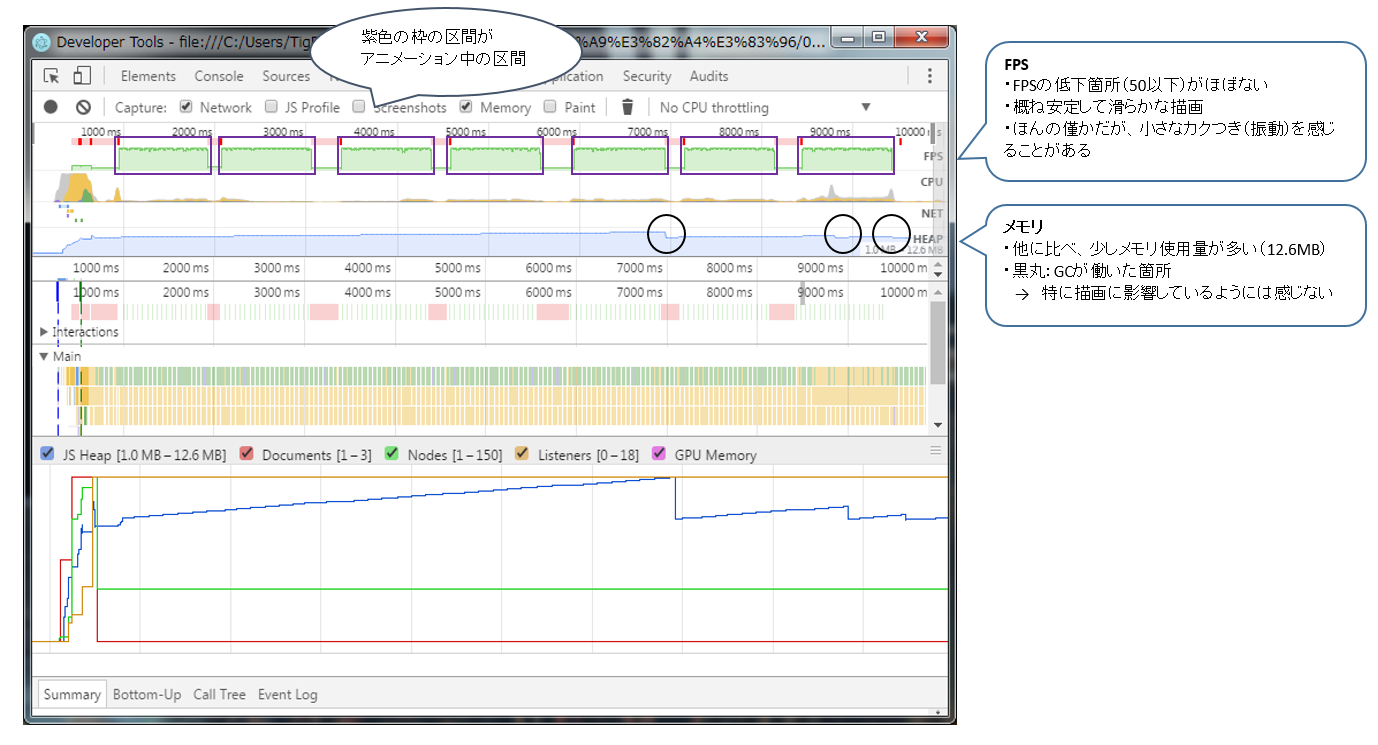This screenshot has height=745, width=1378.
Task: Toggle the JS Heap counter checkbox
Action: coord(47,454)
